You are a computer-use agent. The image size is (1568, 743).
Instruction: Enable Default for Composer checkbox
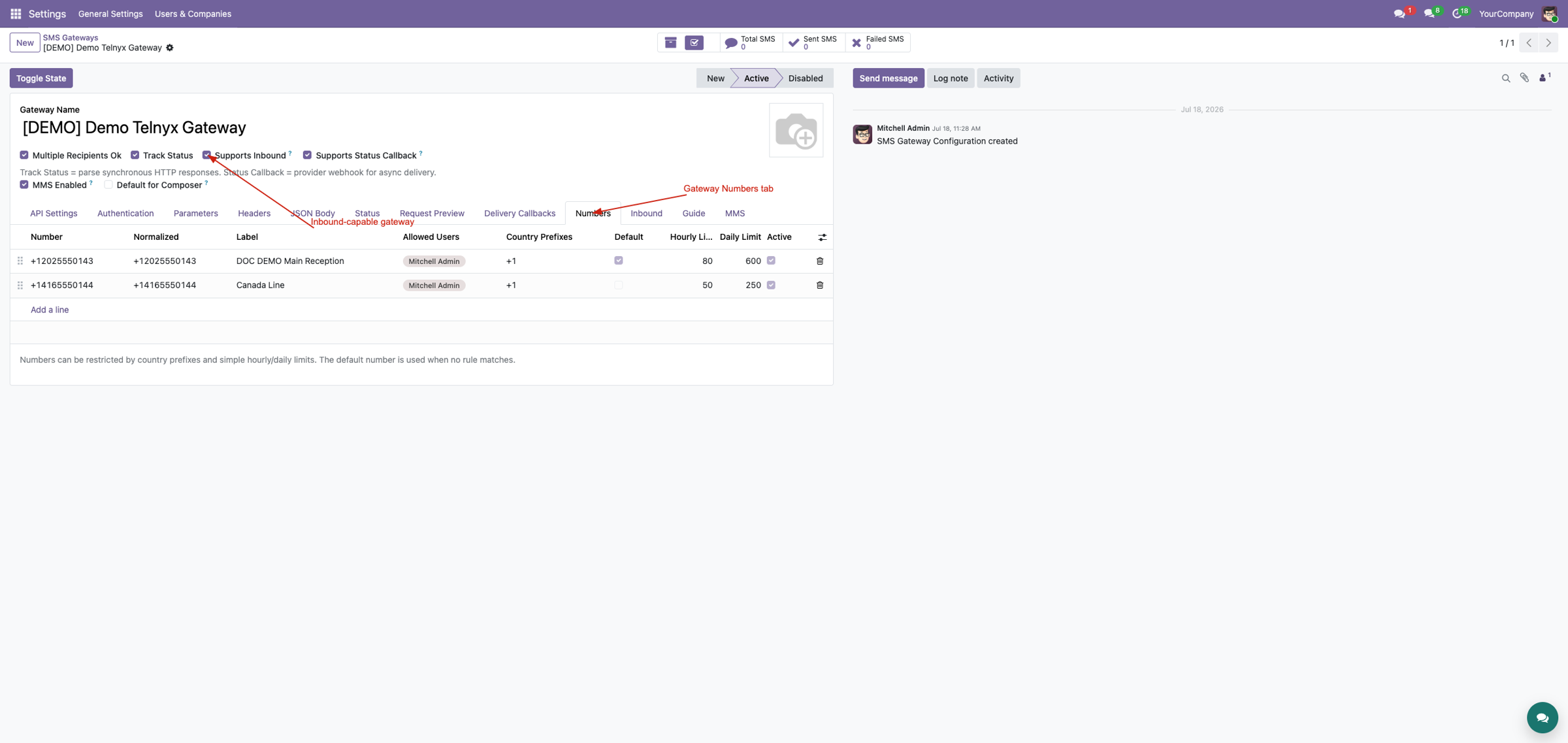tap(108, 184)
